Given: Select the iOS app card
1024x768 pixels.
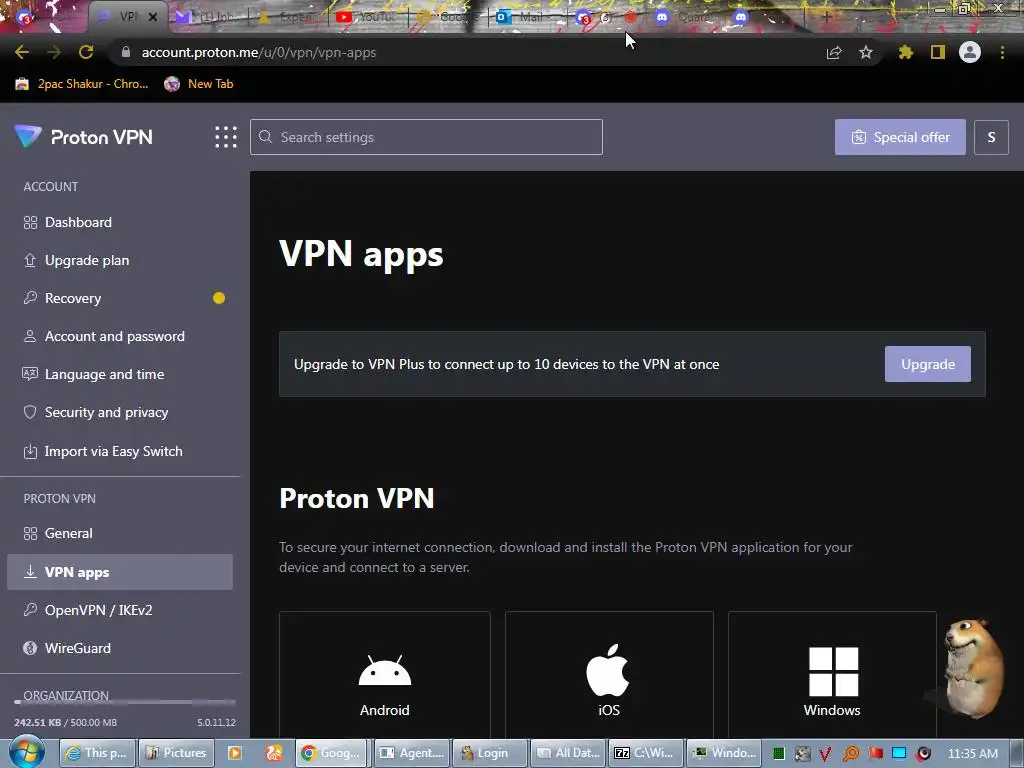Looking at the screenshot, I should point(609,675).
